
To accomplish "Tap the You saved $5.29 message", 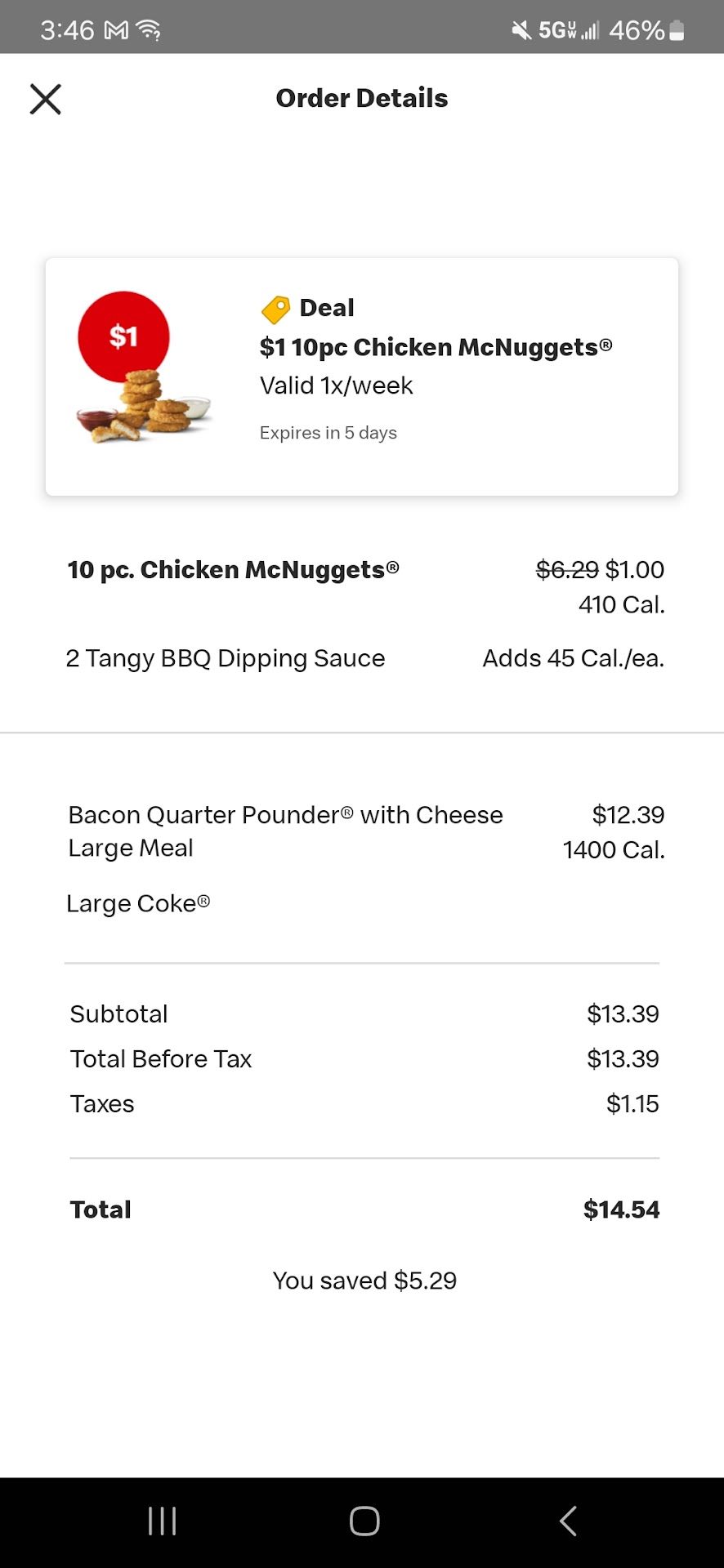I will tap(364, 1281).
